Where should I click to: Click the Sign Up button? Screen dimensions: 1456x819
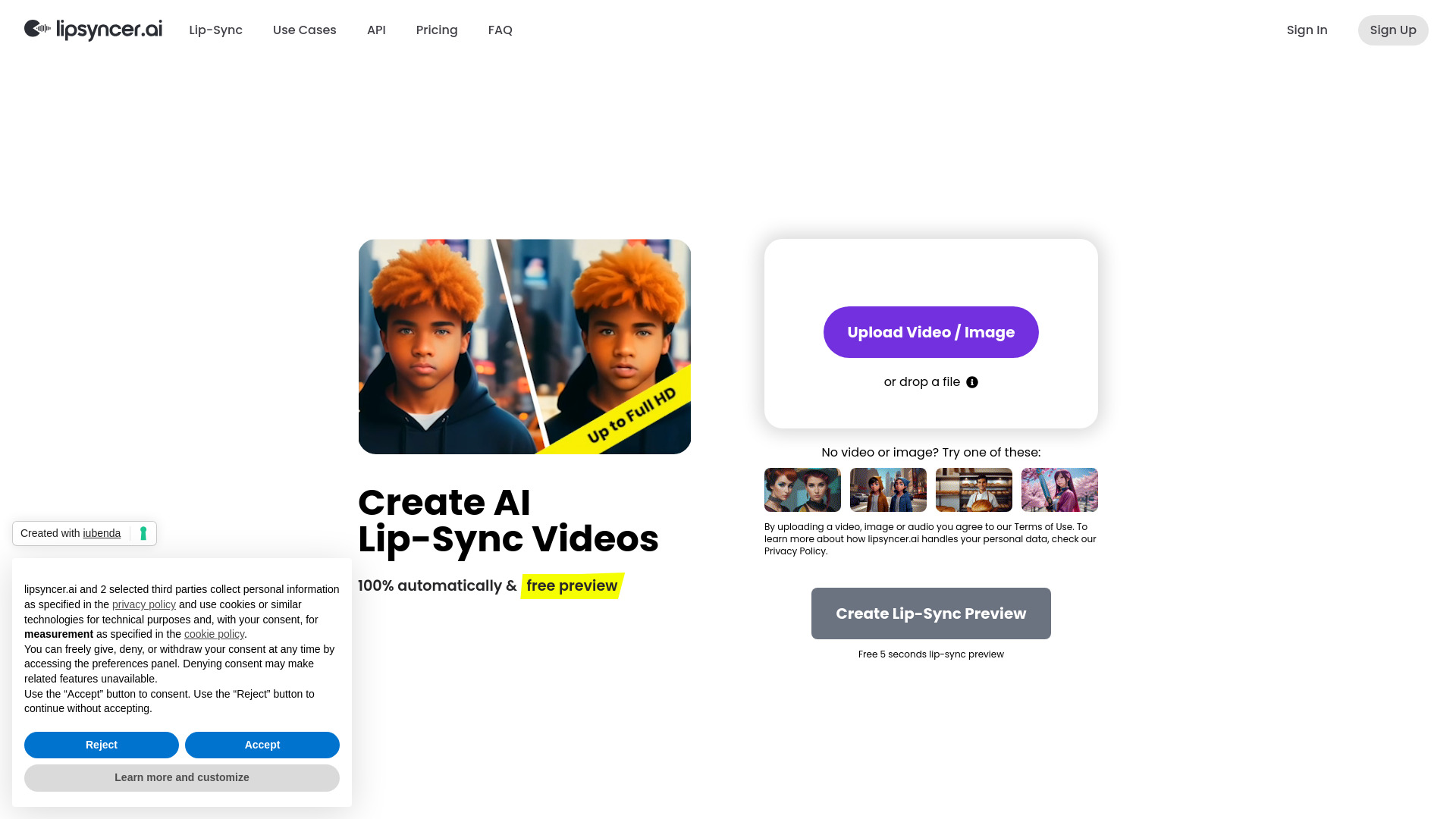pyautogui.click(x=1393, y=30)
